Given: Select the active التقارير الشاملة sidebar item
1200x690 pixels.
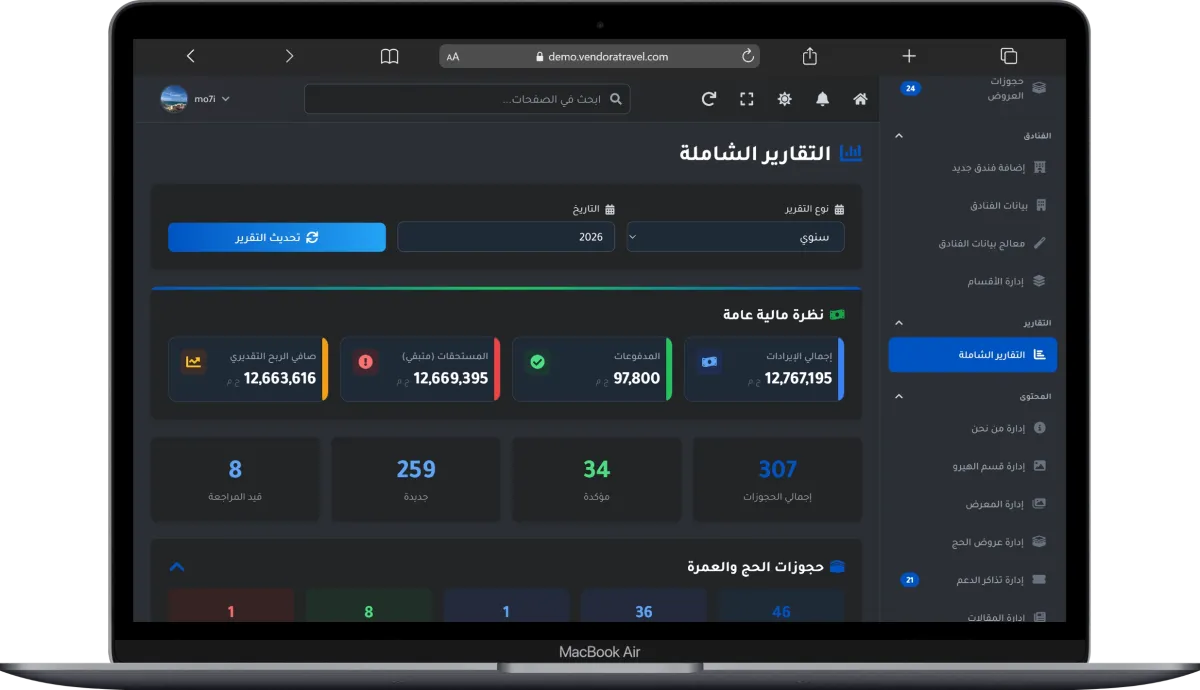Looking at the screenshot, I should (x=973, y=355).
